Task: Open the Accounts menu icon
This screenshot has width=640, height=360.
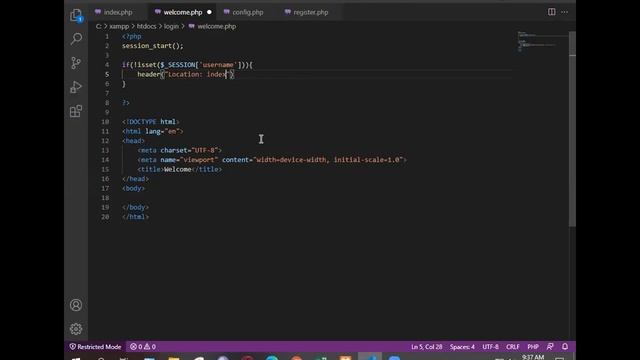Action: pyautogui.click(x=76, y=305)
